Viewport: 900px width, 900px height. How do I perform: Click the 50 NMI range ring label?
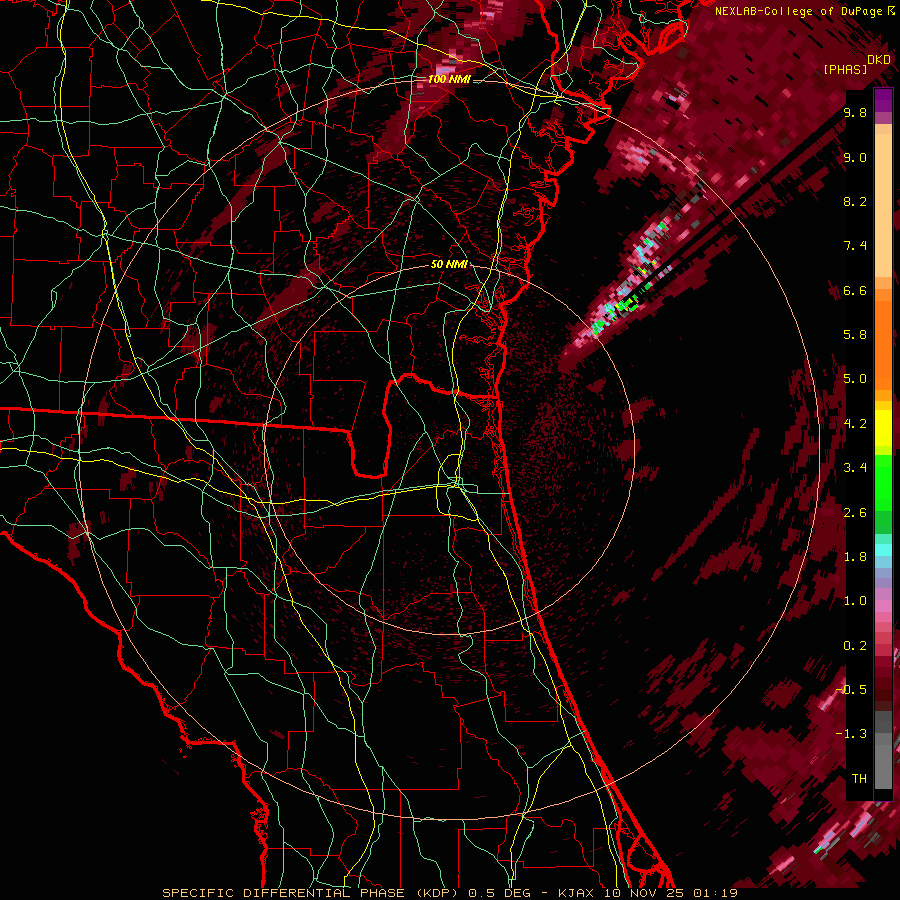click(x=449, y=264)
